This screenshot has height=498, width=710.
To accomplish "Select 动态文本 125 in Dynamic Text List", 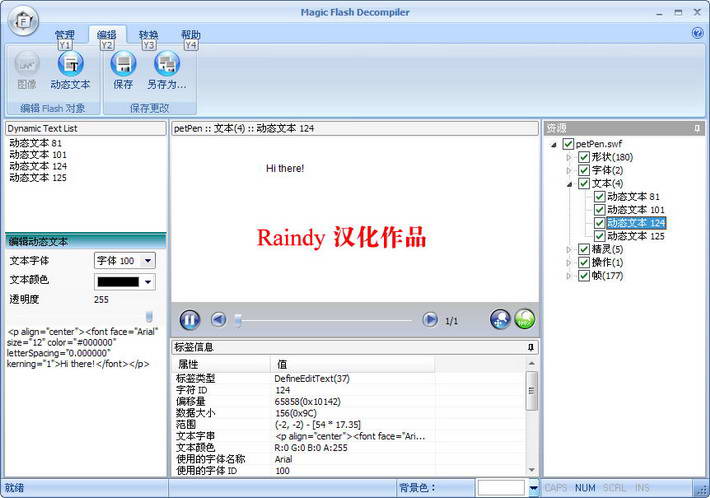I will [38, 177].
